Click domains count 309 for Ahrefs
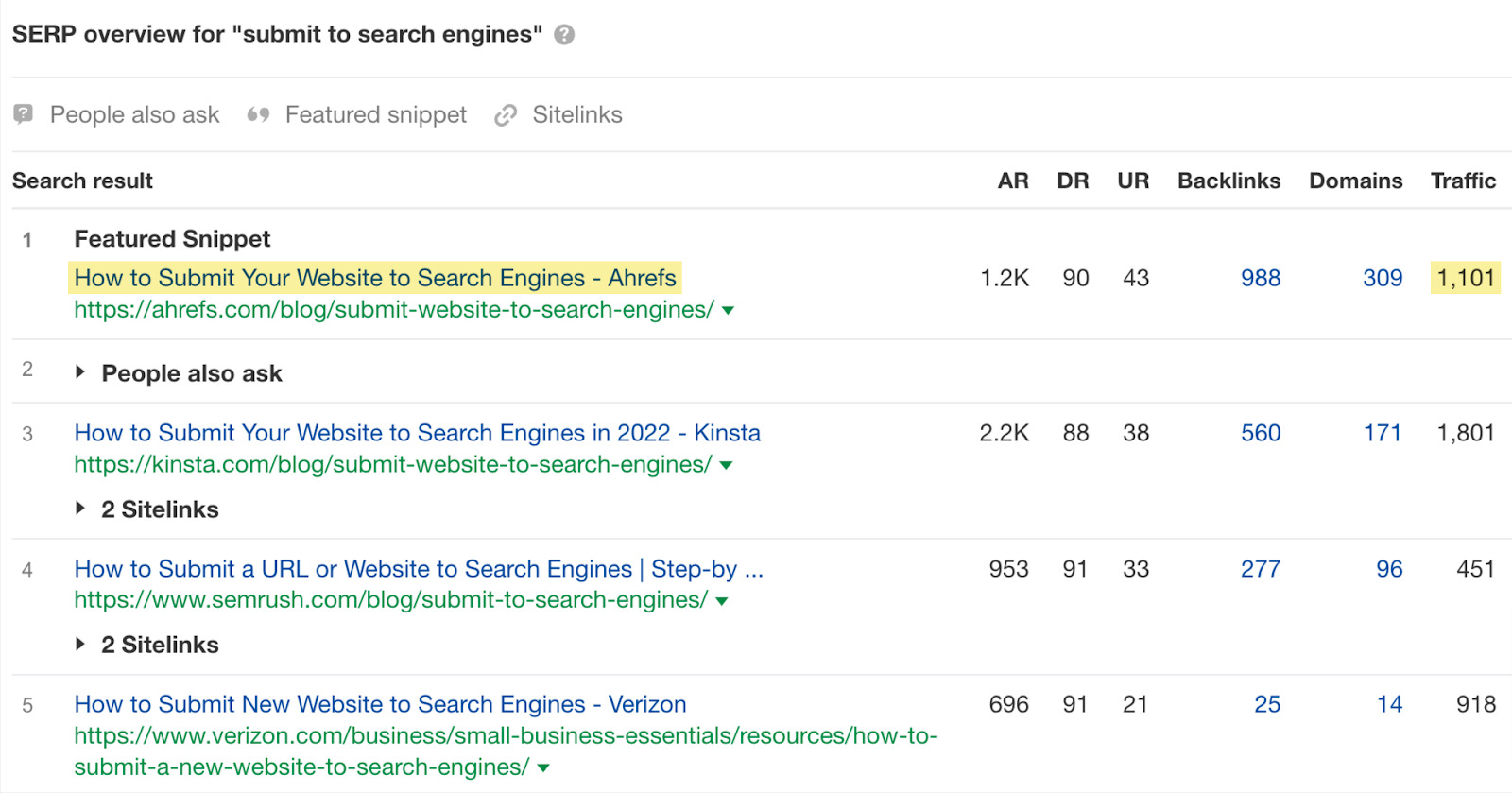This screenshot has width=1512, height=793. [1383, 278]
